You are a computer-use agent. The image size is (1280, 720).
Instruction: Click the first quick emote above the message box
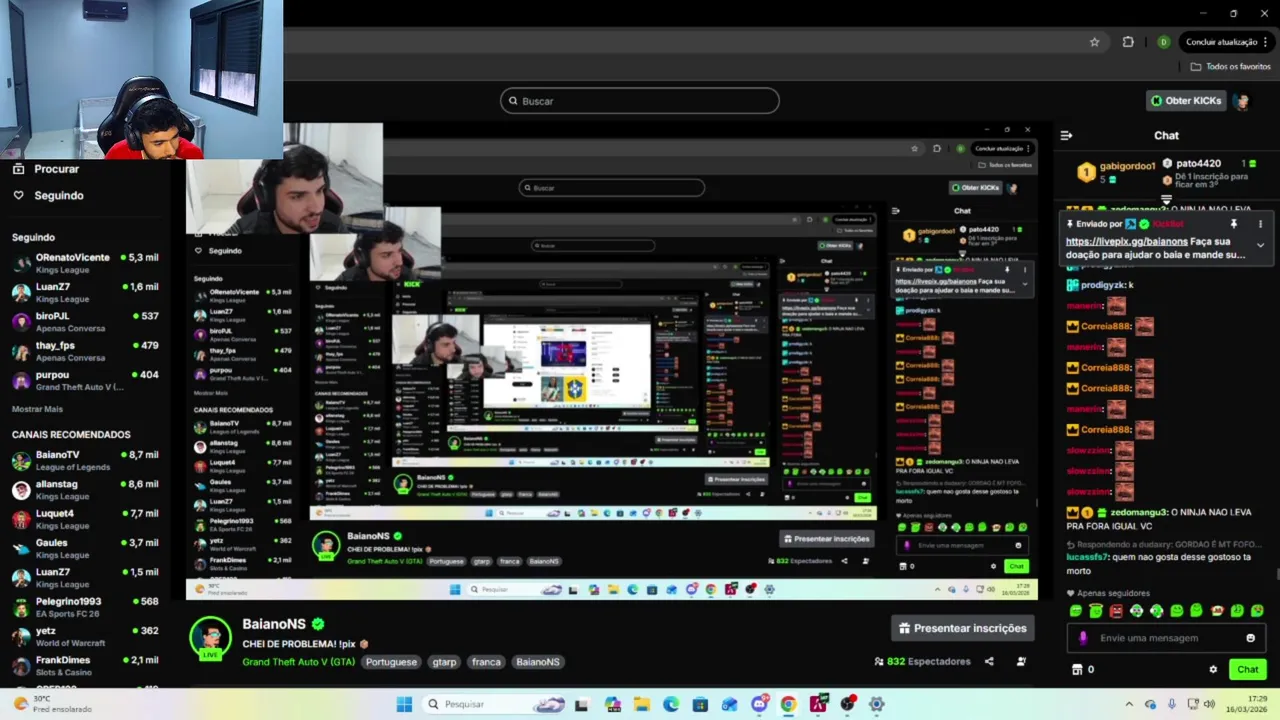coord(1076,611)
